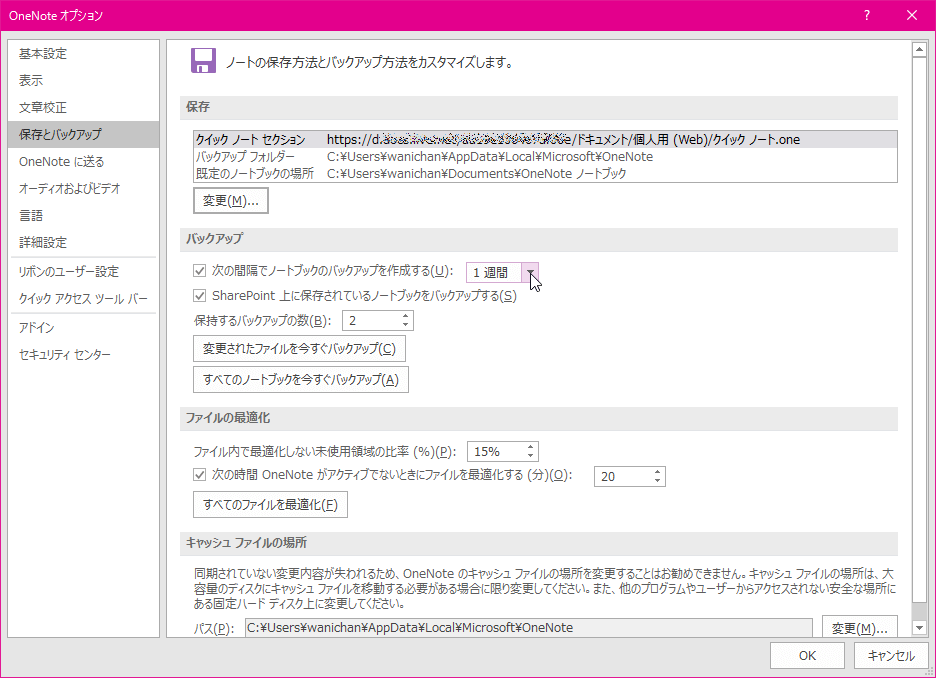The height and width of the screenshot is (678, 936).
Task: Click 変更されたファイルを今すぐバックアップ button
Action: tap(299, 349)
